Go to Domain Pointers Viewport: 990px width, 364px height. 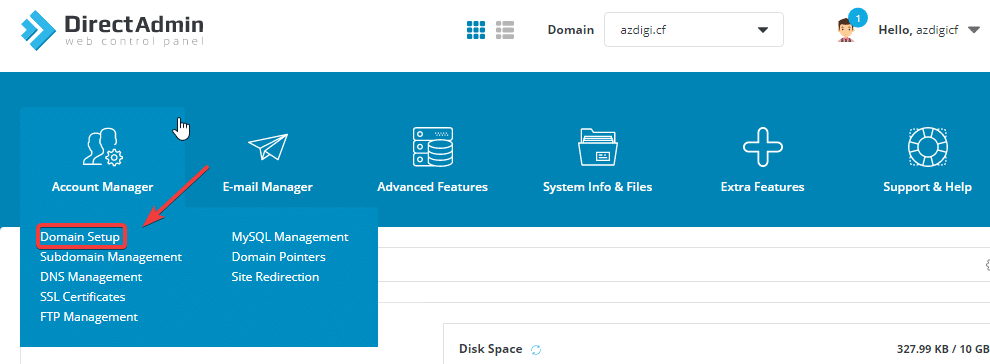[278, 257]
